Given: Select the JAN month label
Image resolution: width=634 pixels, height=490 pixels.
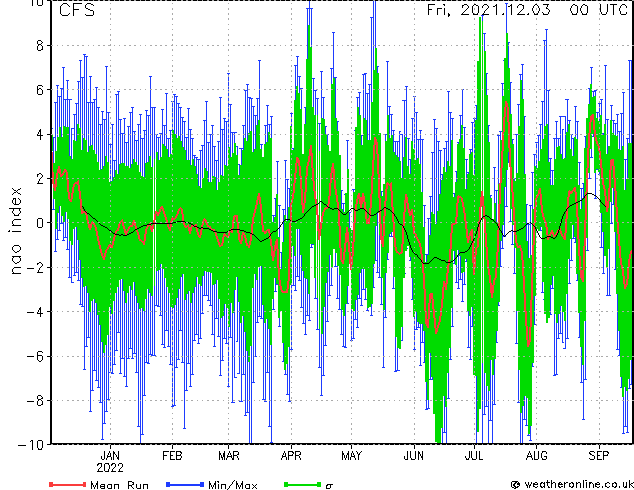Looking at the screenshot, I should [110, 456].
